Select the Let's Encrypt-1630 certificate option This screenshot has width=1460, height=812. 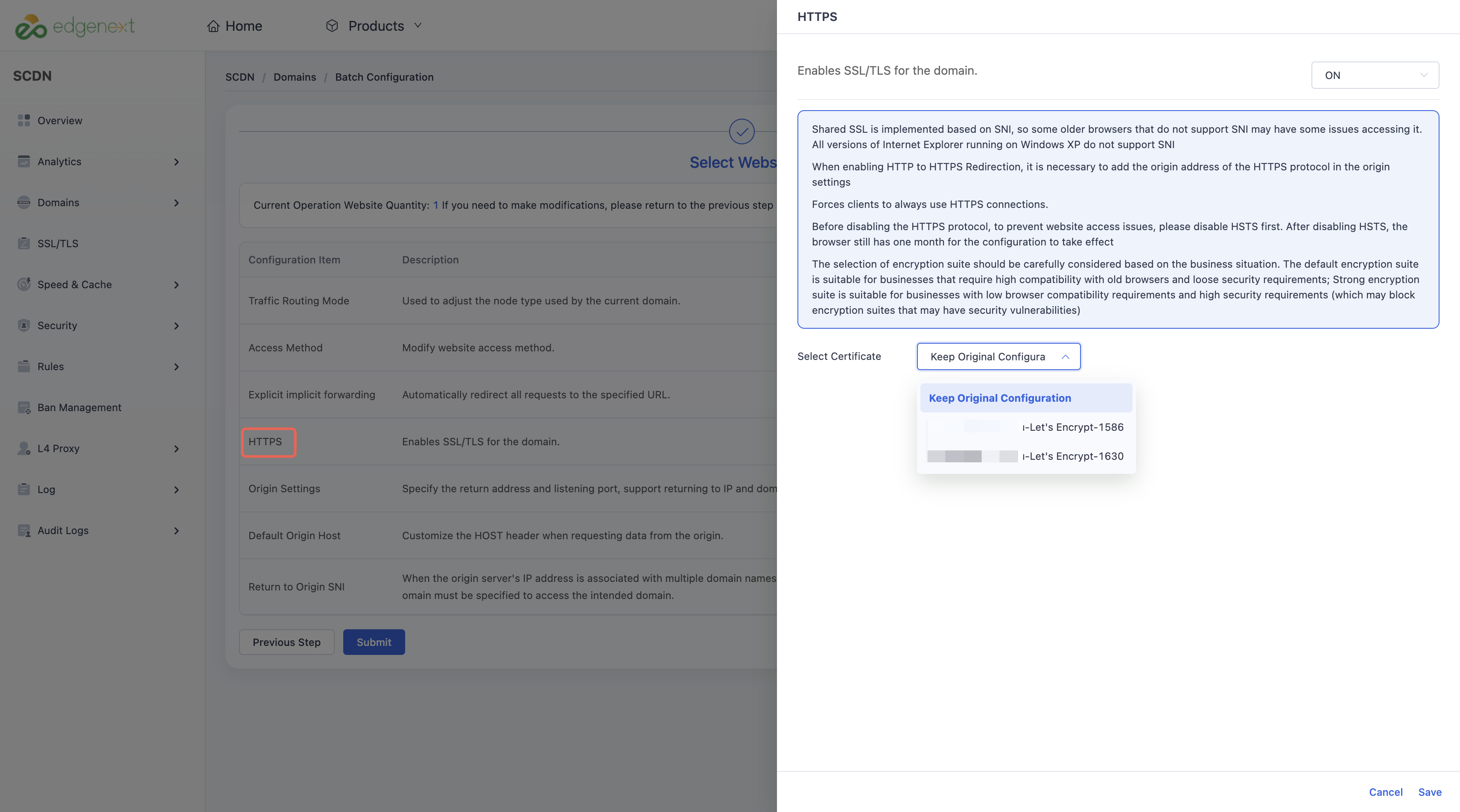point(1026,456)
